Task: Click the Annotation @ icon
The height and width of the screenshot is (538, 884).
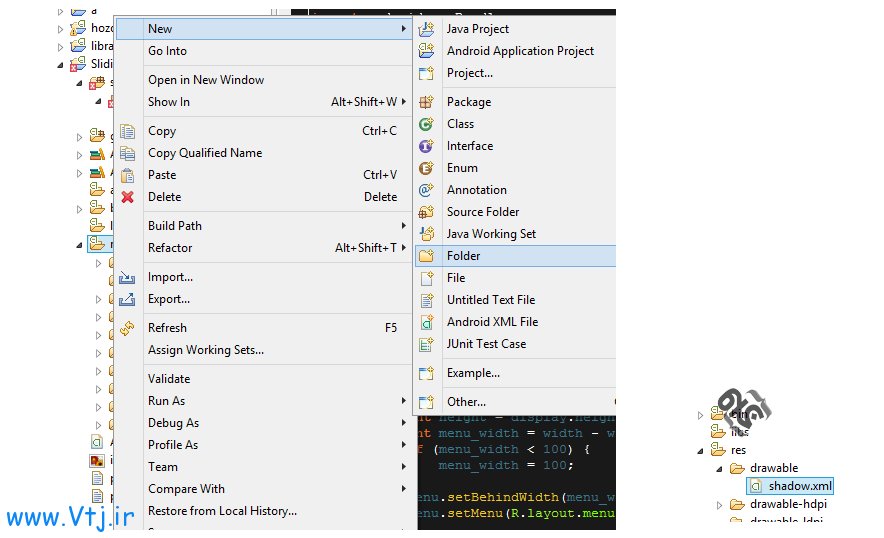Action: 427,190
